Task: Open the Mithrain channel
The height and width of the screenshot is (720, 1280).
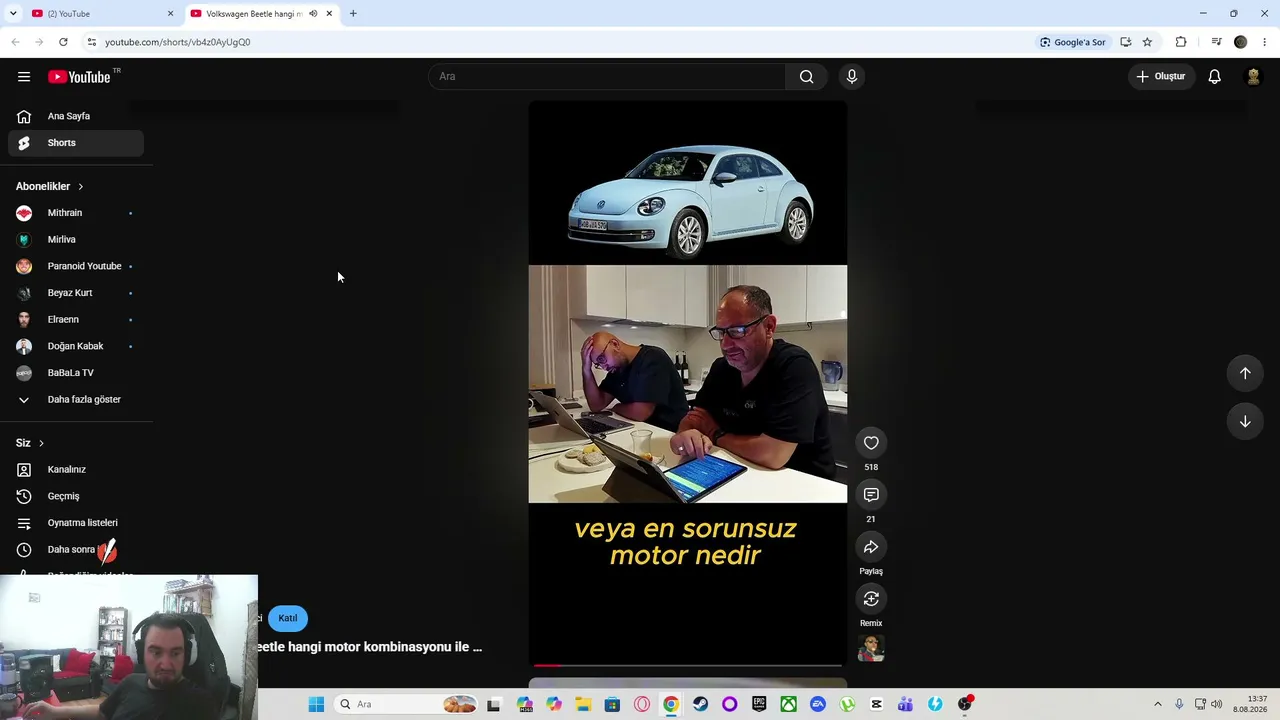Action: [76, 213]
